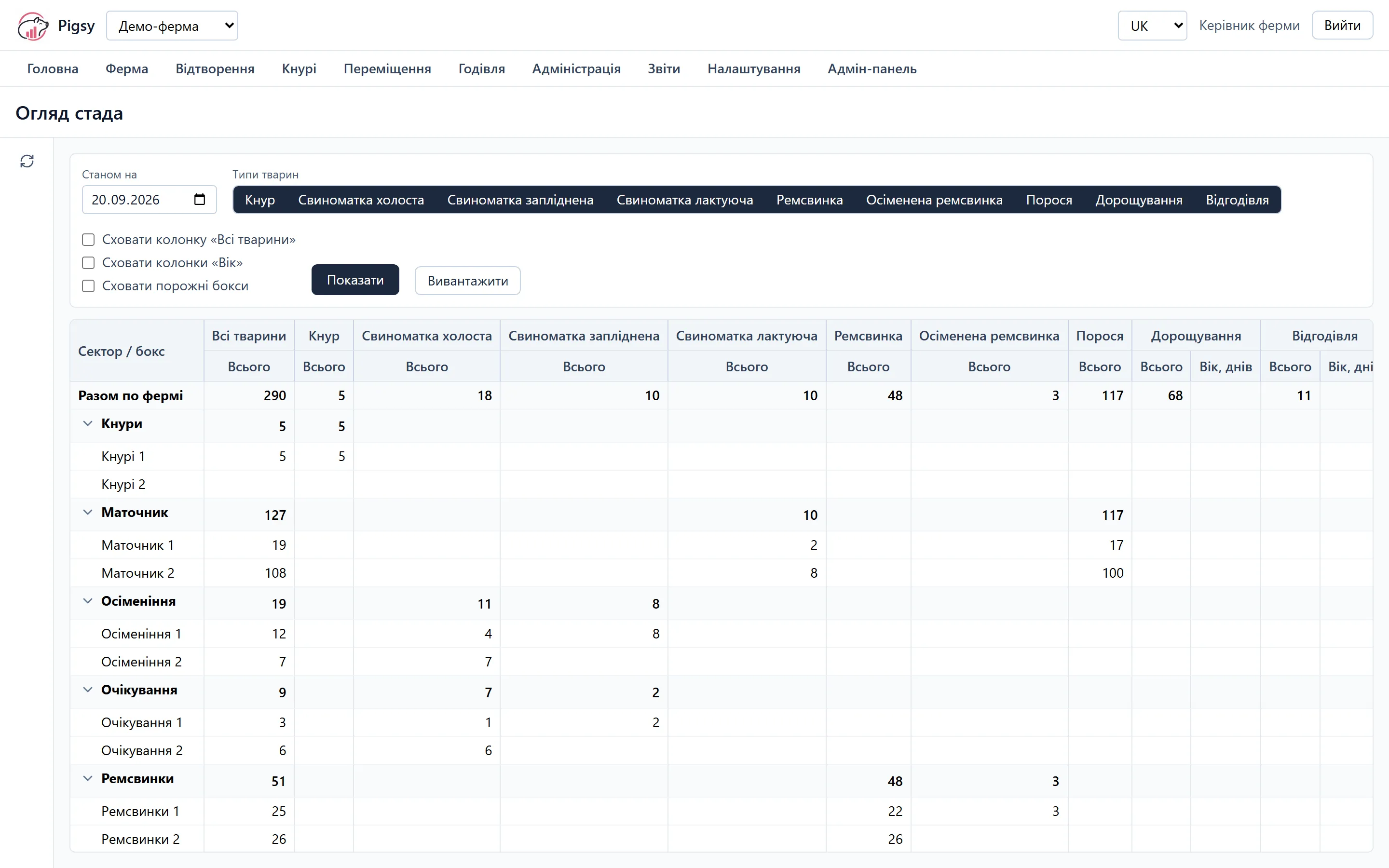The height and width of the screenshot is (868, 1389).
Task: Check «Сховати колонки Вік» checkbox
Action: [88, 263]
